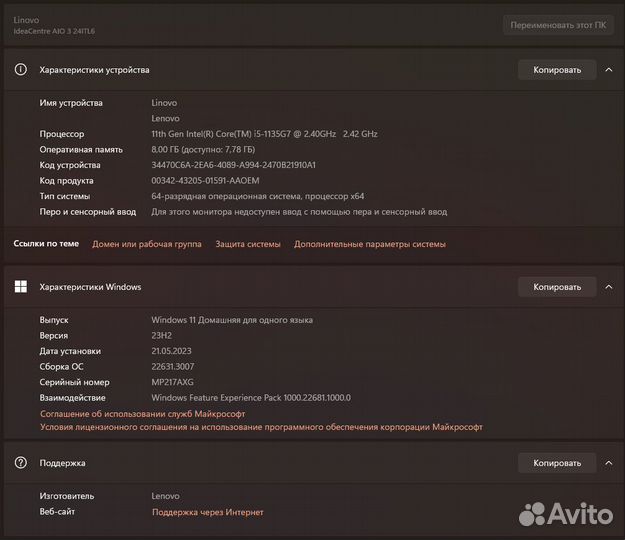Screen dimensions: 625x540
Task: Click the info icon beside Характеристики устройства
Action: tap(21, 70)
